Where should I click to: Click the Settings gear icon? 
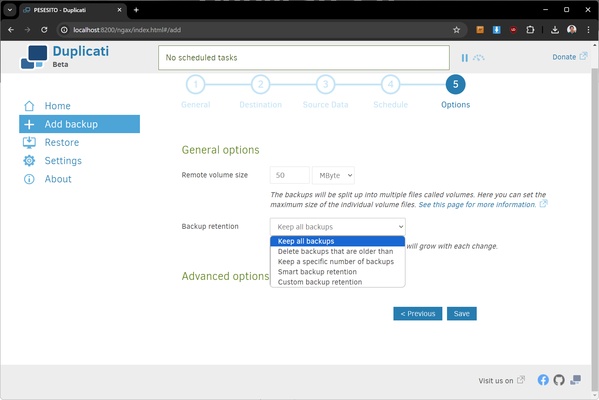click(x=29, y=161)
